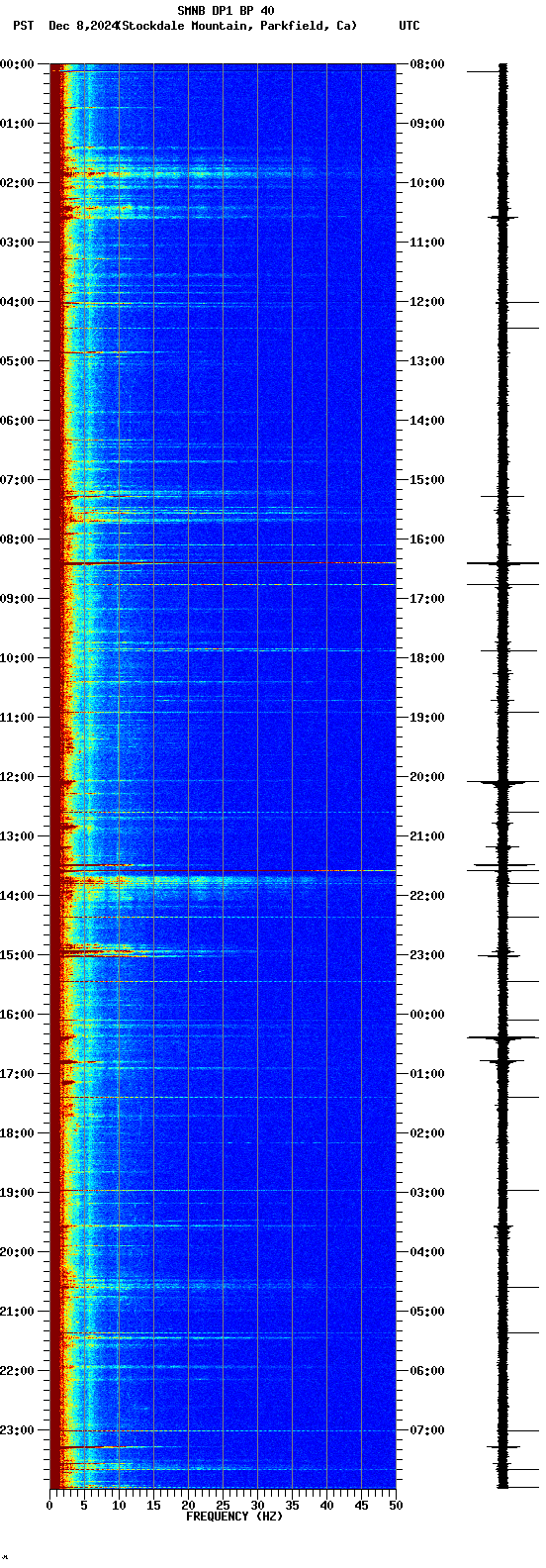Select the "01:00" label on PST axis
546x1568 pixels.
click(x=17, y=124)
